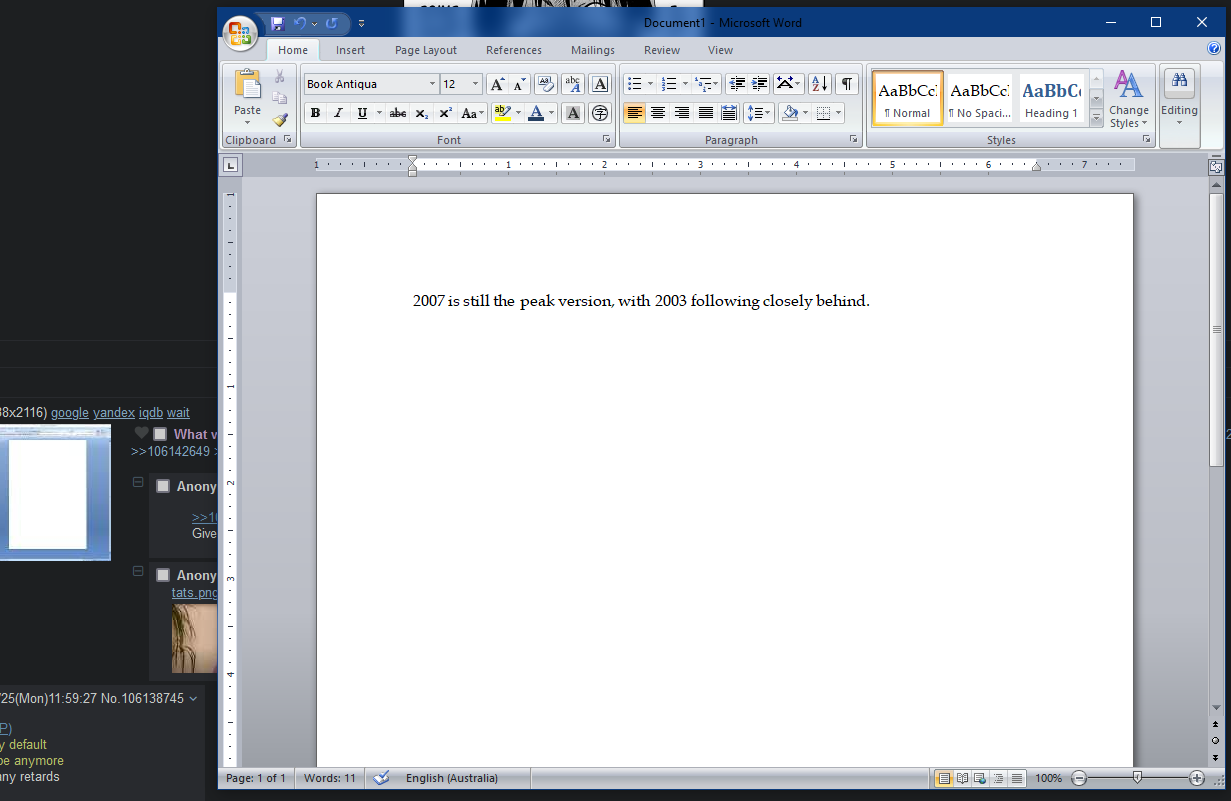This screenshot has height=801, width=1231.
Task: Switch to the Insert tab
Action: pos(350,50)
